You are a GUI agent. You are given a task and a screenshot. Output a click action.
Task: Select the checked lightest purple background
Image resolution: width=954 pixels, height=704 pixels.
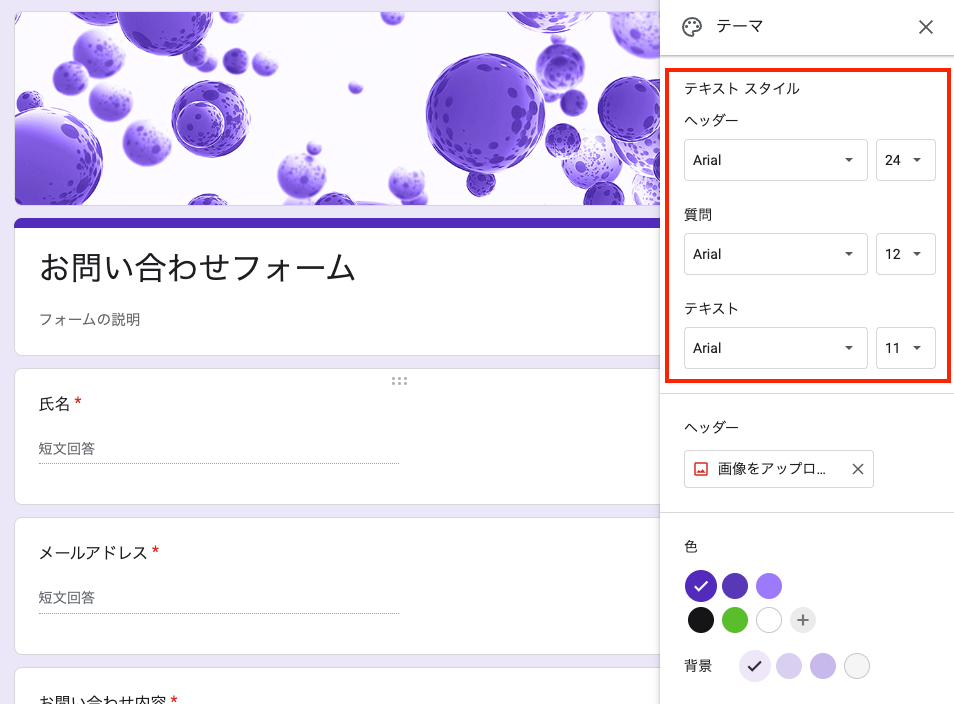pyautogui.click(x=755, y=666)
